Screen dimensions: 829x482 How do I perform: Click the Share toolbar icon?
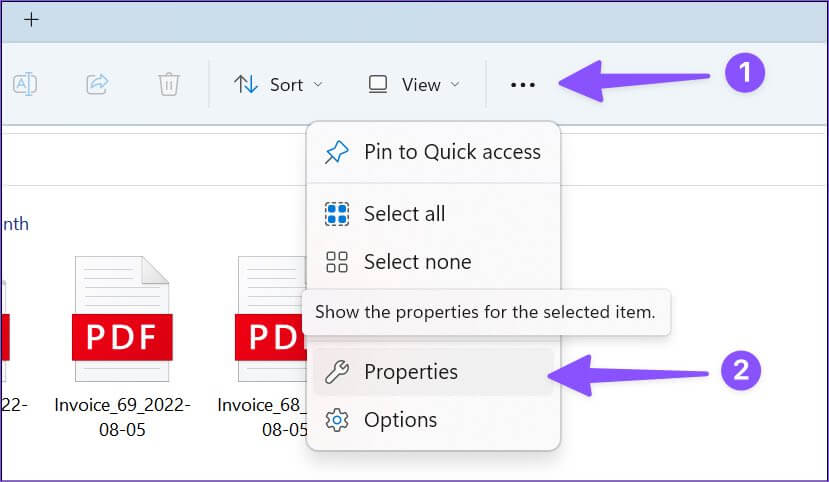[97, 84]
